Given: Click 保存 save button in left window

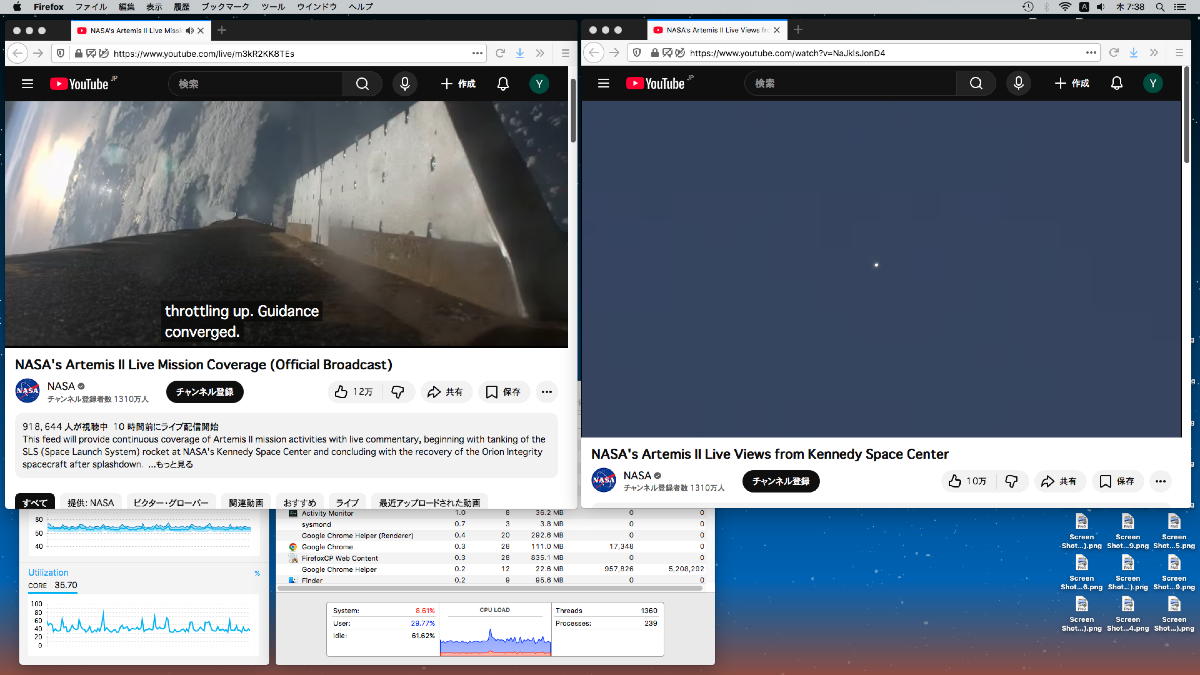Looking at the screenshot, I should tap(503, 392).
